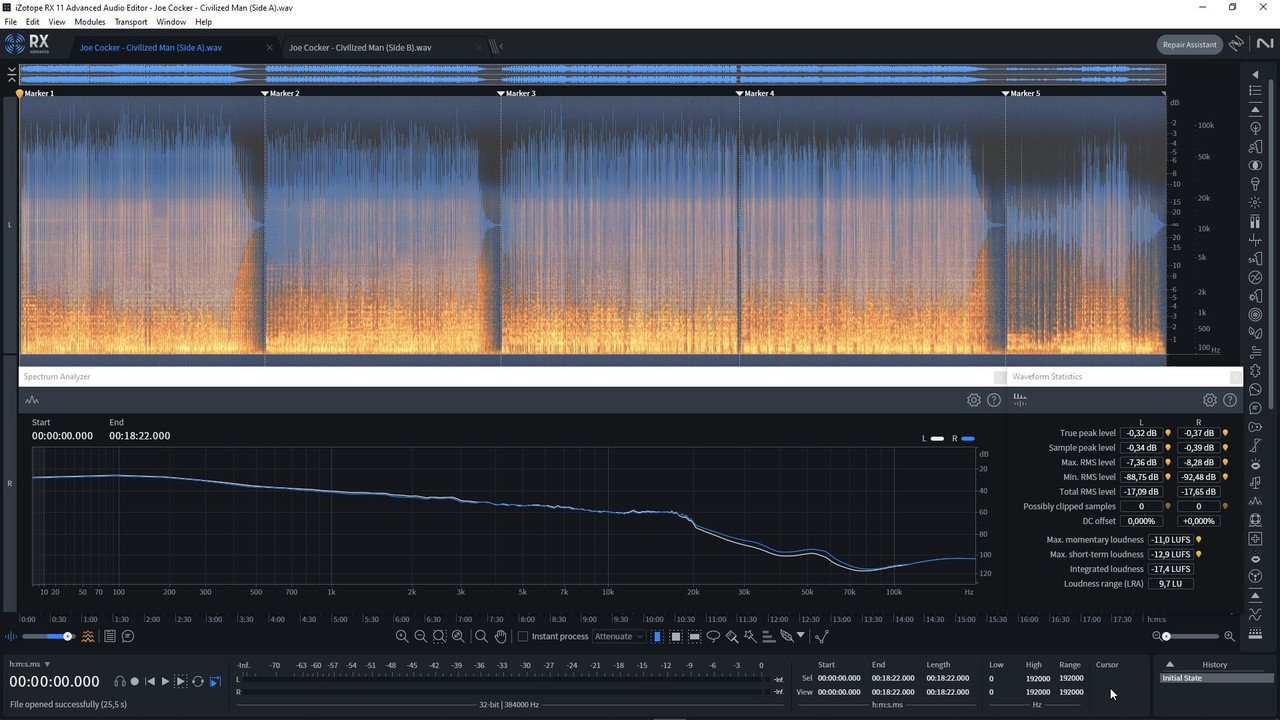The height and width of the screenshot is (720, 1280).
Task: Select the harmonics selection tool
Action: 768,637
